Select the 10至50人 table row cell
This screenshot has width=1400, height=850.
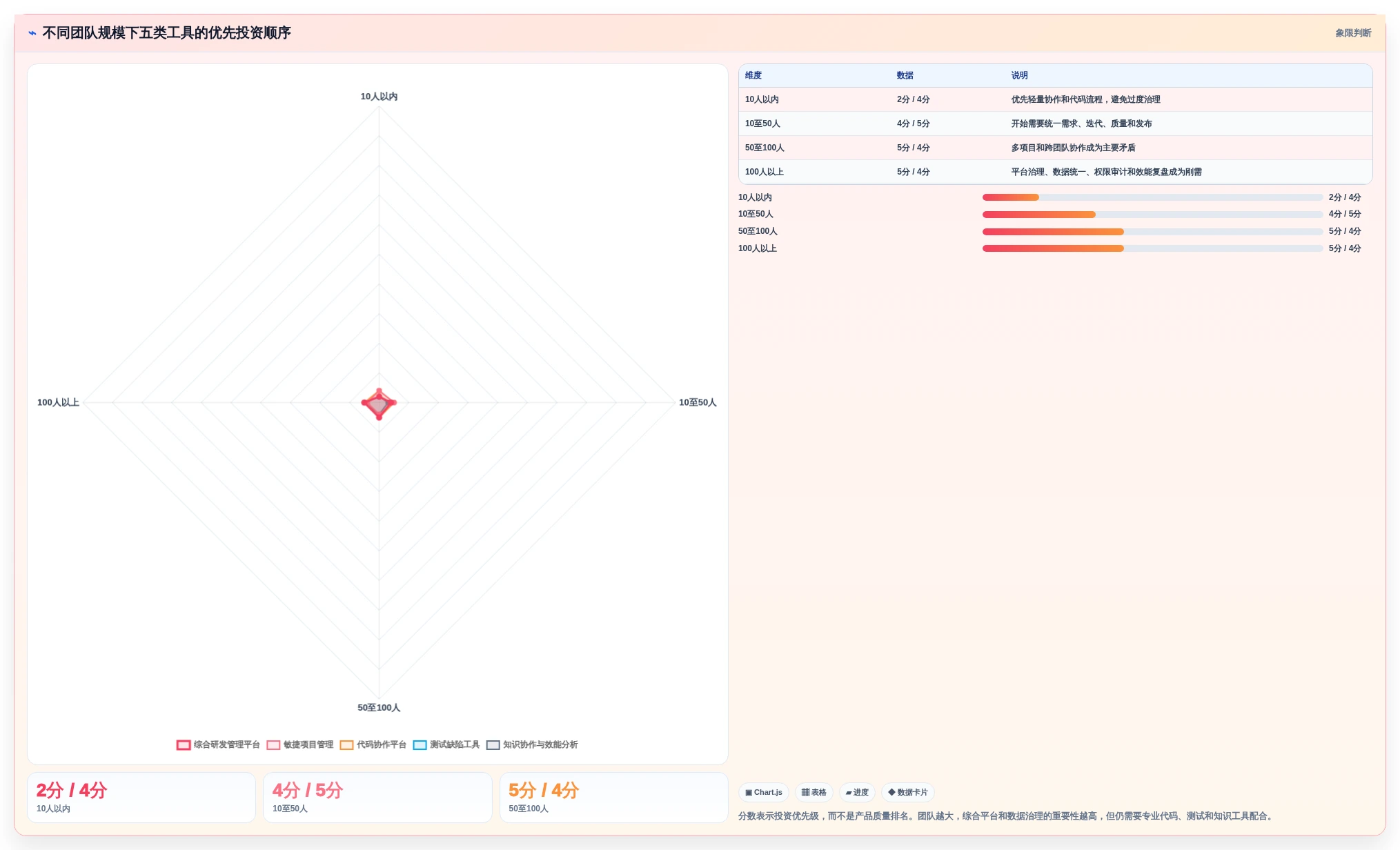[815, 123]
